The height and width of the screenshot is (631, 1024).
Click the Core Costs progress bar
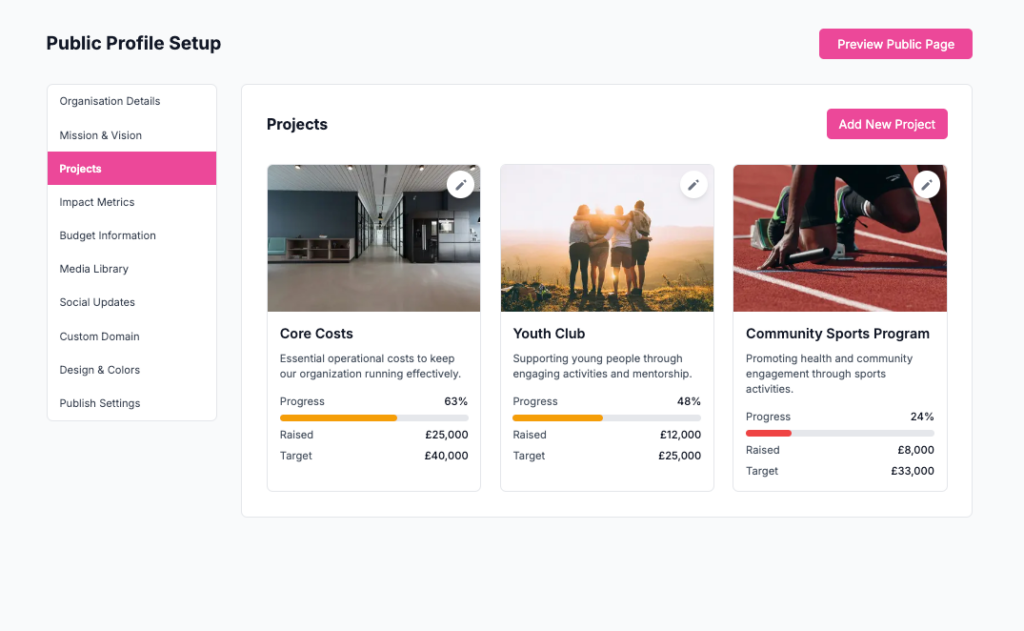point(374,418)
